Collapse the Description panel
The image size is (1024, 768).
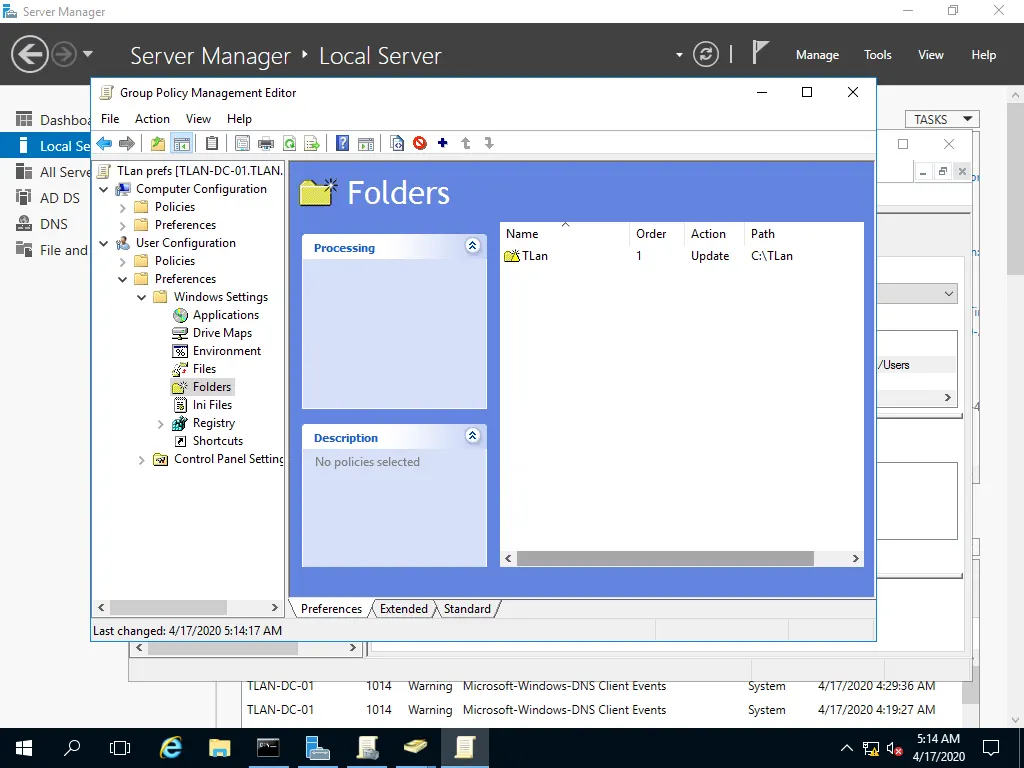point(473,436)
